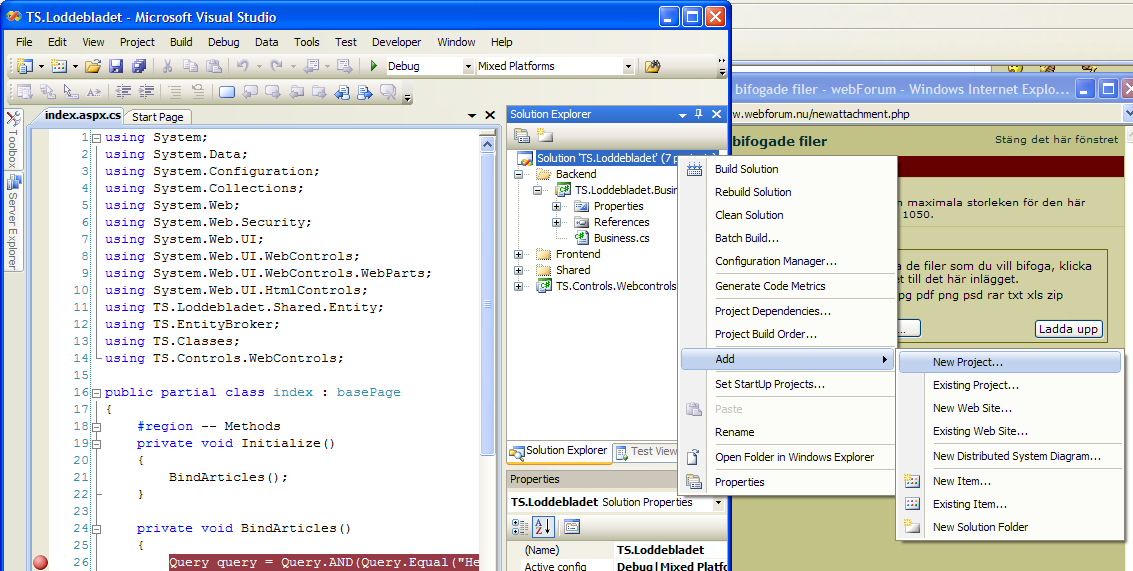Choose Existing Web Site in submenu

click(x=1009, y=431)
